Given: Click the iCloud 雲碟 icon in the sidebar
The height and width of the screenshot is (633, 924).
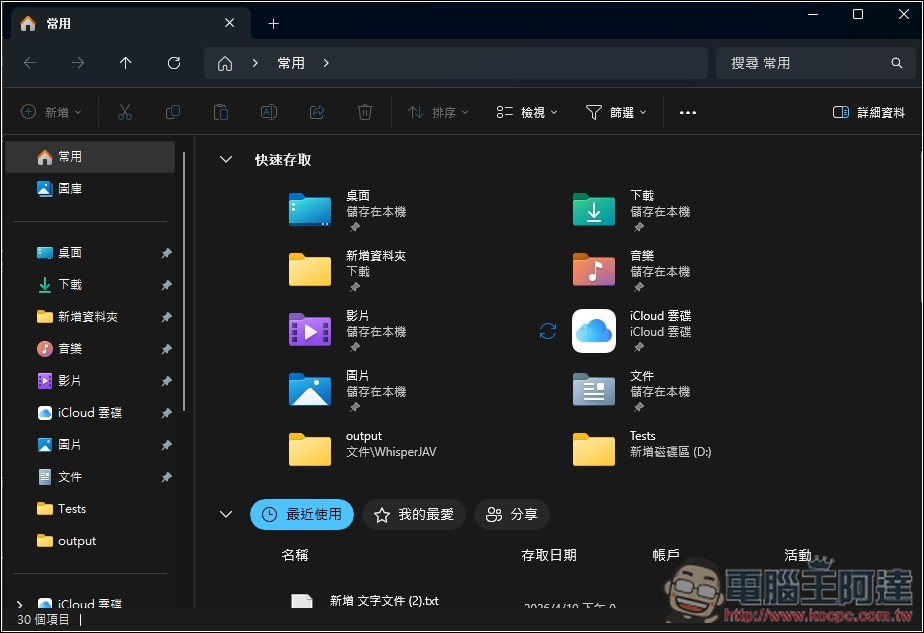Looking at the screenshot, I should [x=46, y=412].
